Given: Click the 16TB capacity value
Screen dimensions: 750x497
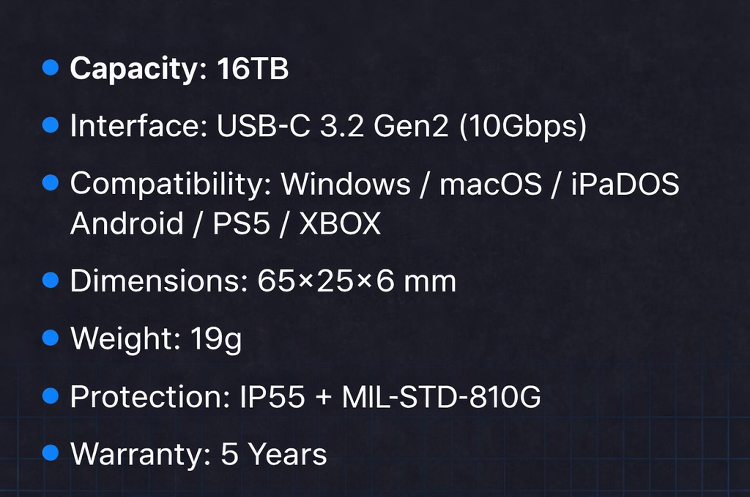Looking at the screenshot, I should click(252, 69).
